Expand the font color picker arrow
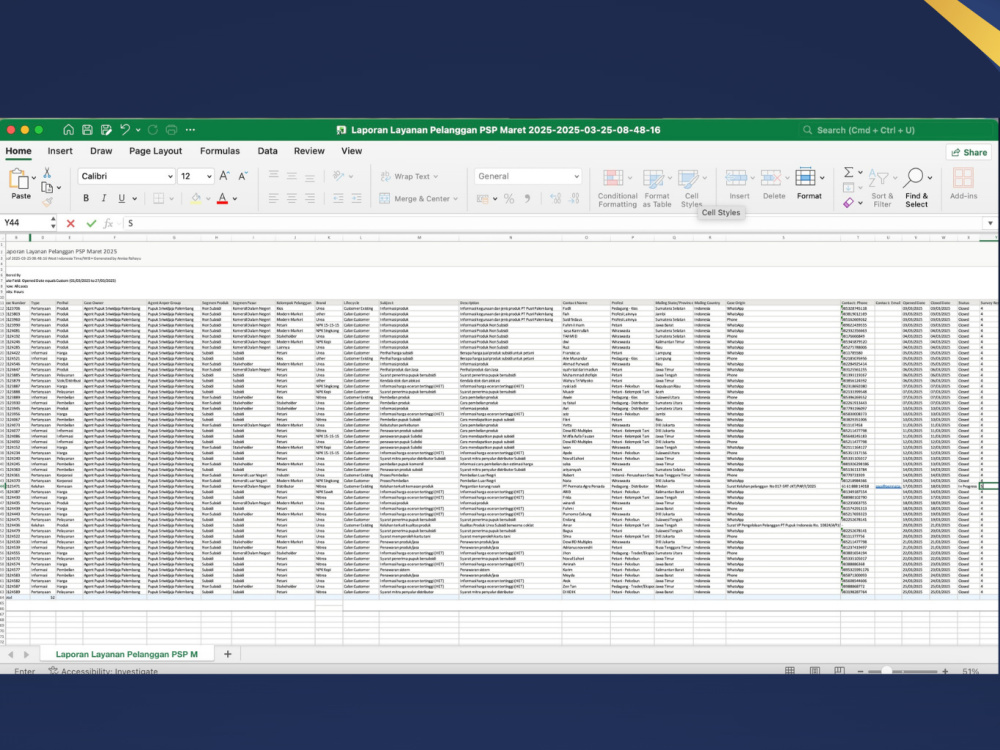Image resolution: width=1000 pixels, height=750 pixels. [x=235, y=199]
